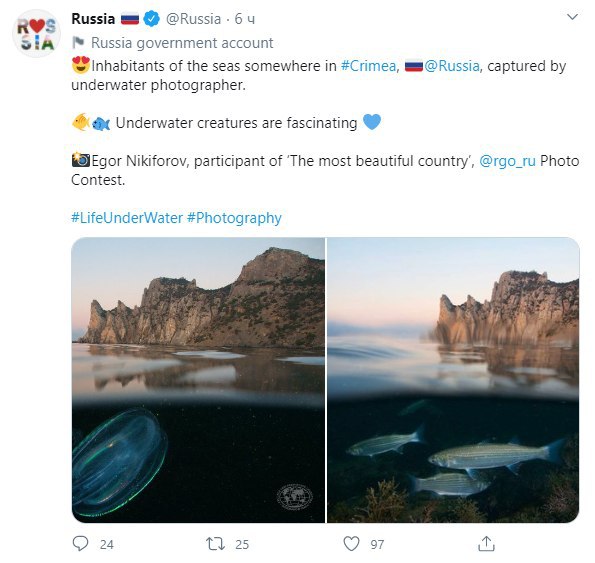Click the Russia profile avatar
This screenshot has width=595, height=563.
[x=36, y=33]
